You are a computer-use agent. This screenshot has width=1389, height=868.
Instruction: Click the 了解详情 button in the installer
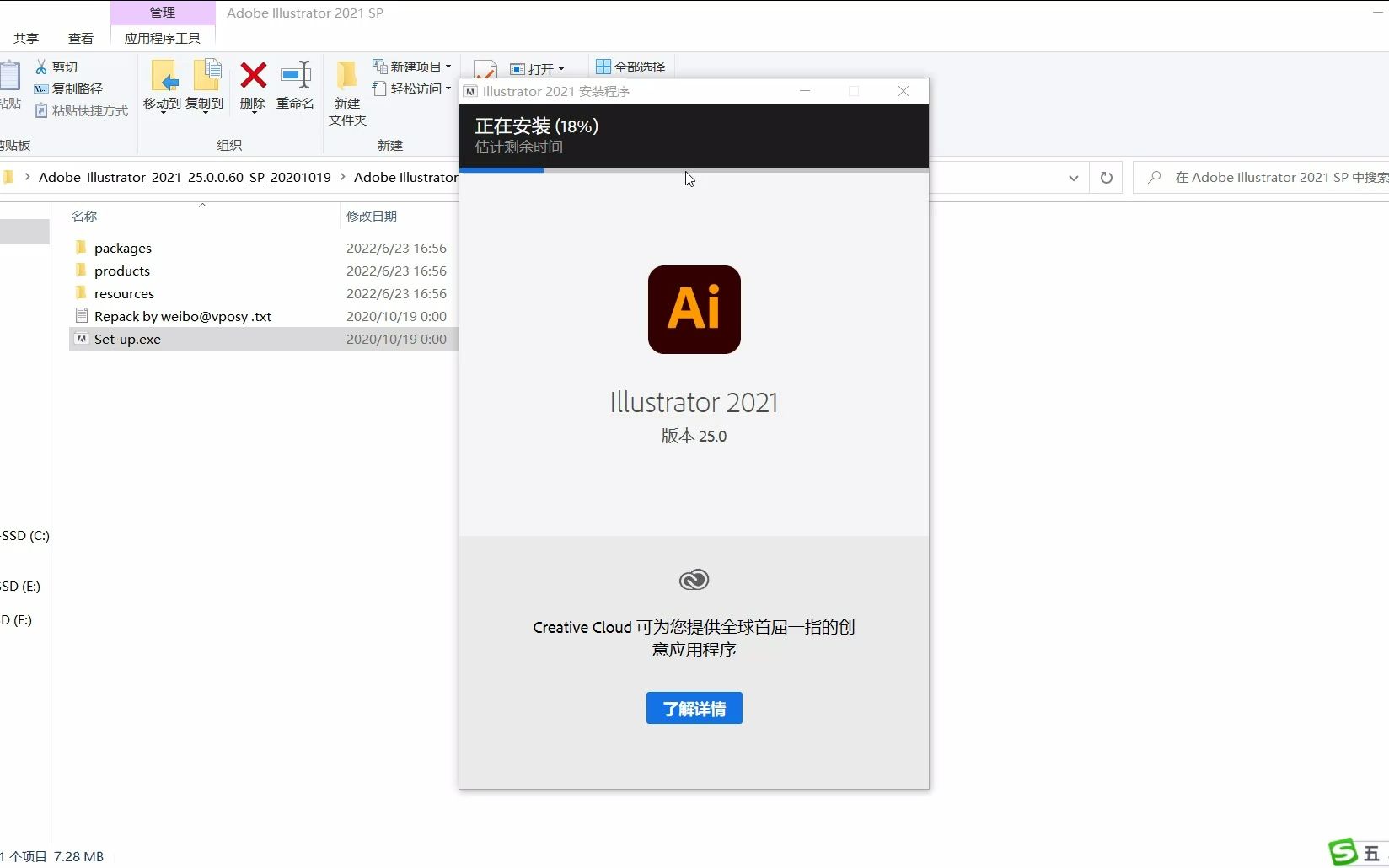[693, 708]
